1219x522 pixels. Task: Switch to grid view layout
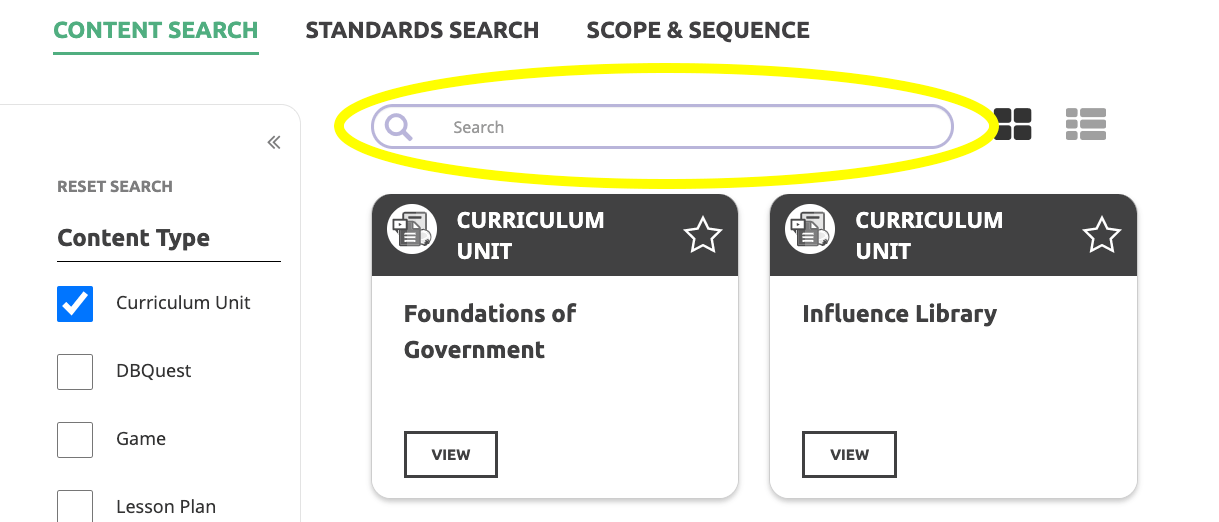pyautogui.click(x=1013, y=124)
